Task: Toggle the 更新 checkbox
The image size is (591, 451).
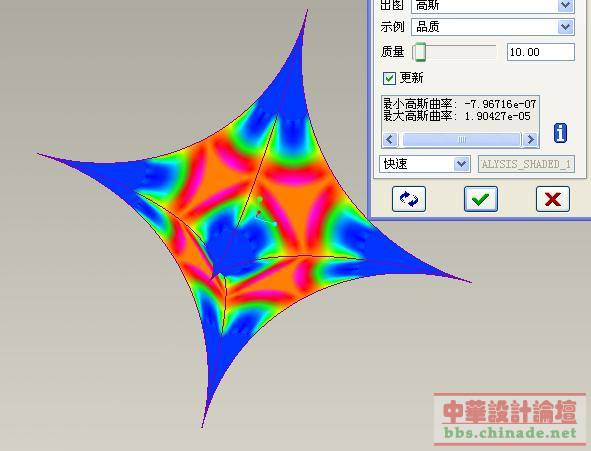Action: (x=389, y=78)
